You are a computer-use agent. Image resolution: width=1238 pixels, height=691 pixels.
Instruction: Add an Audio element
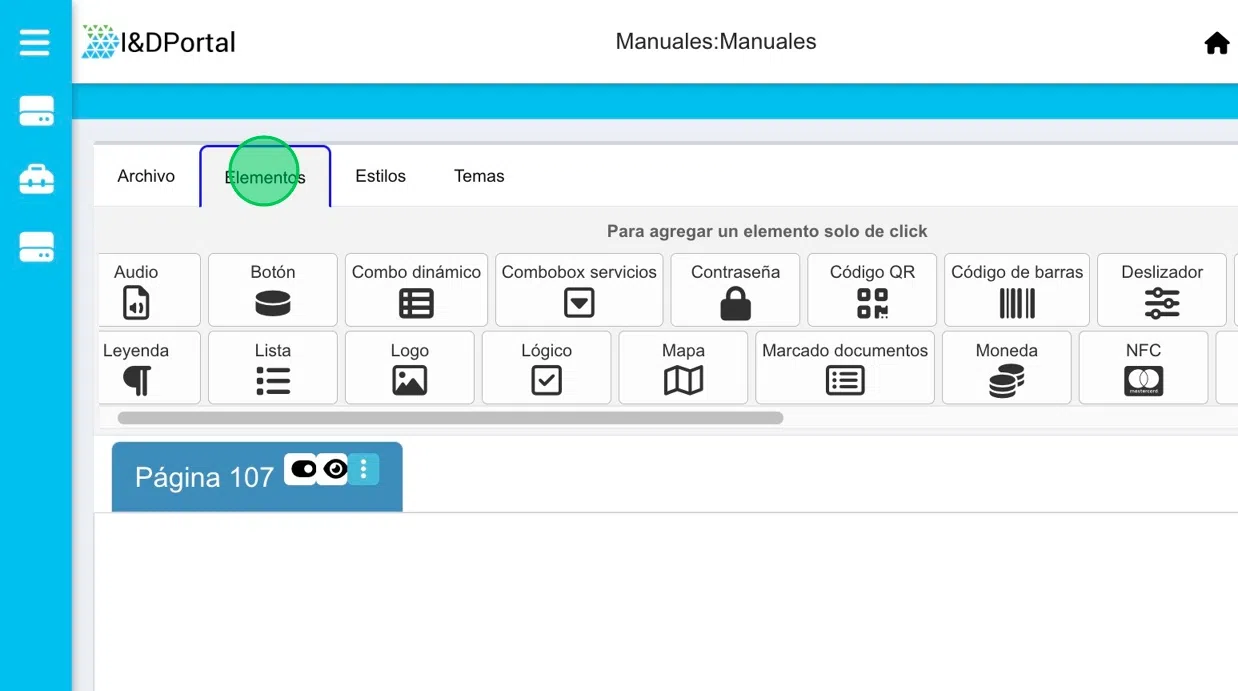click(137, 290)
